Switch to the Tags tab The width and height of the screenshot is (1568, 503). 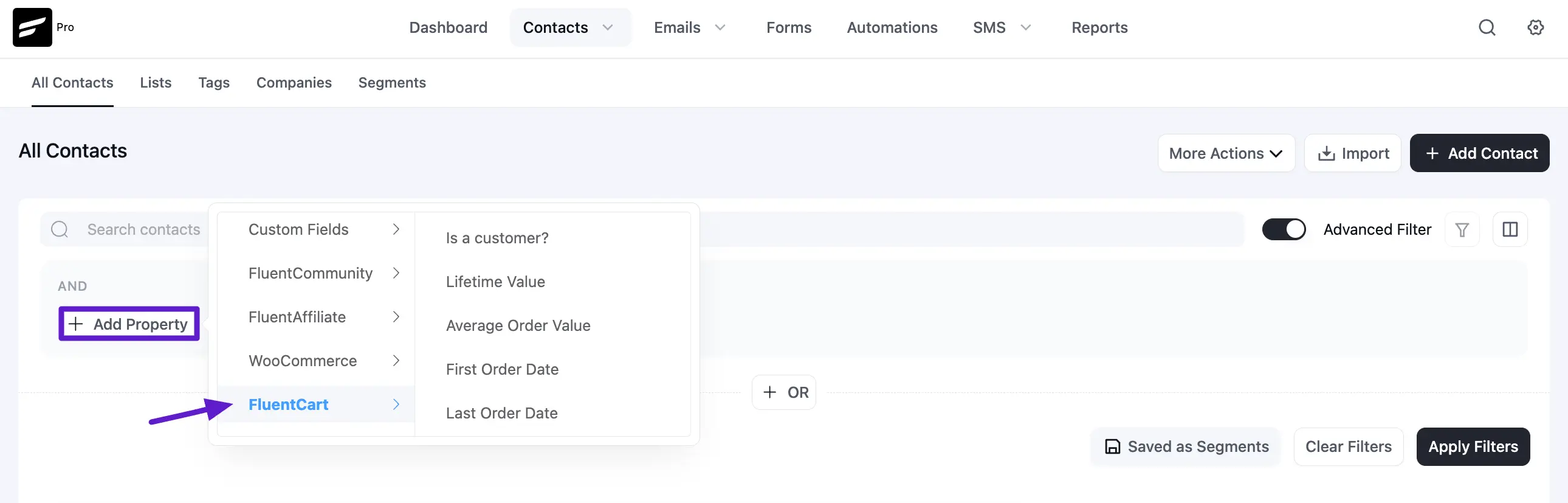click(214, 83)
